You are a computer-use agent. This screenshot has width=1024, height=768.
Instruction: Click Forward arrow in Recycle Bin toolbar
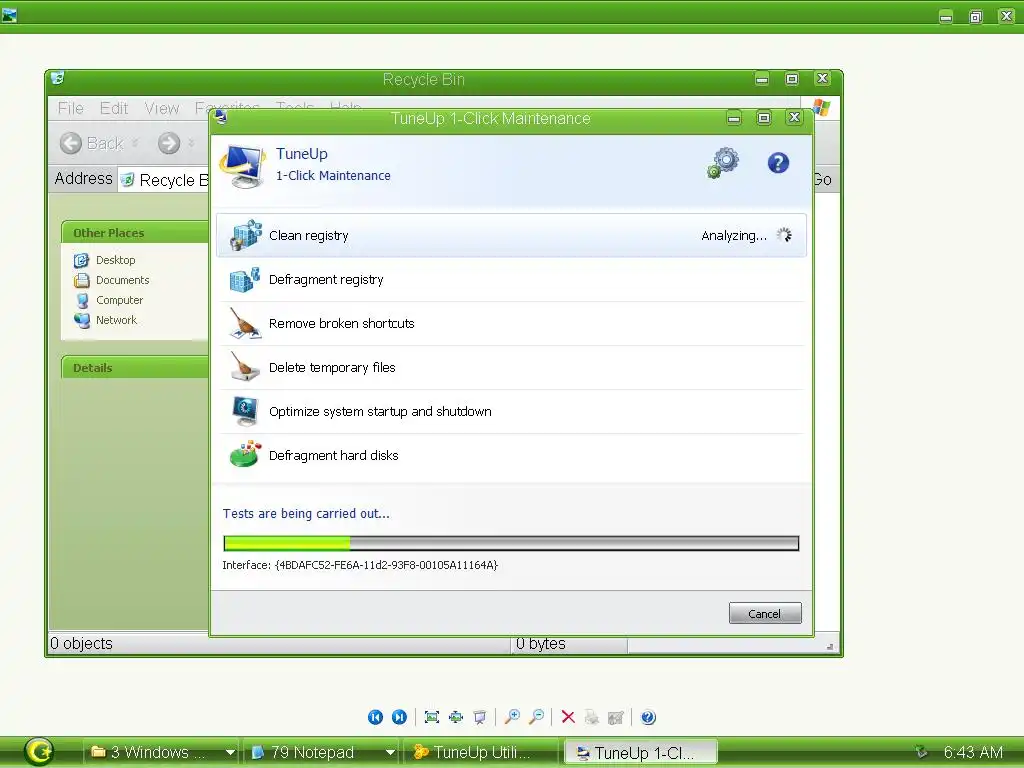[168, 143]
